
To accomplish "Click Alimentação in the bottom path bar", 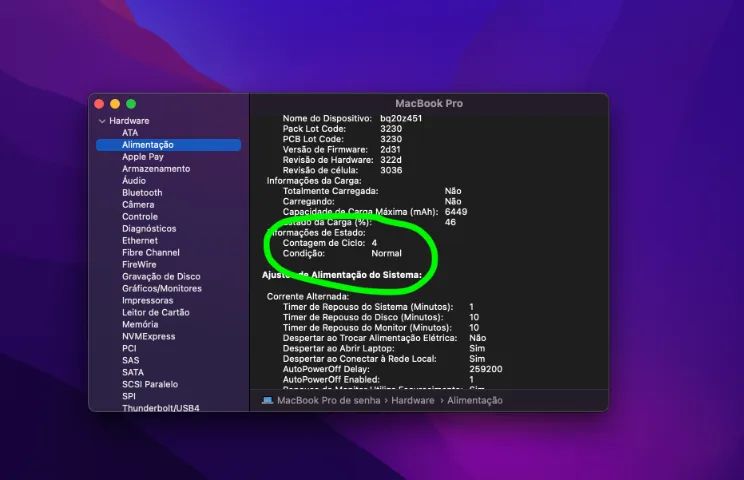I will [475, 400].
